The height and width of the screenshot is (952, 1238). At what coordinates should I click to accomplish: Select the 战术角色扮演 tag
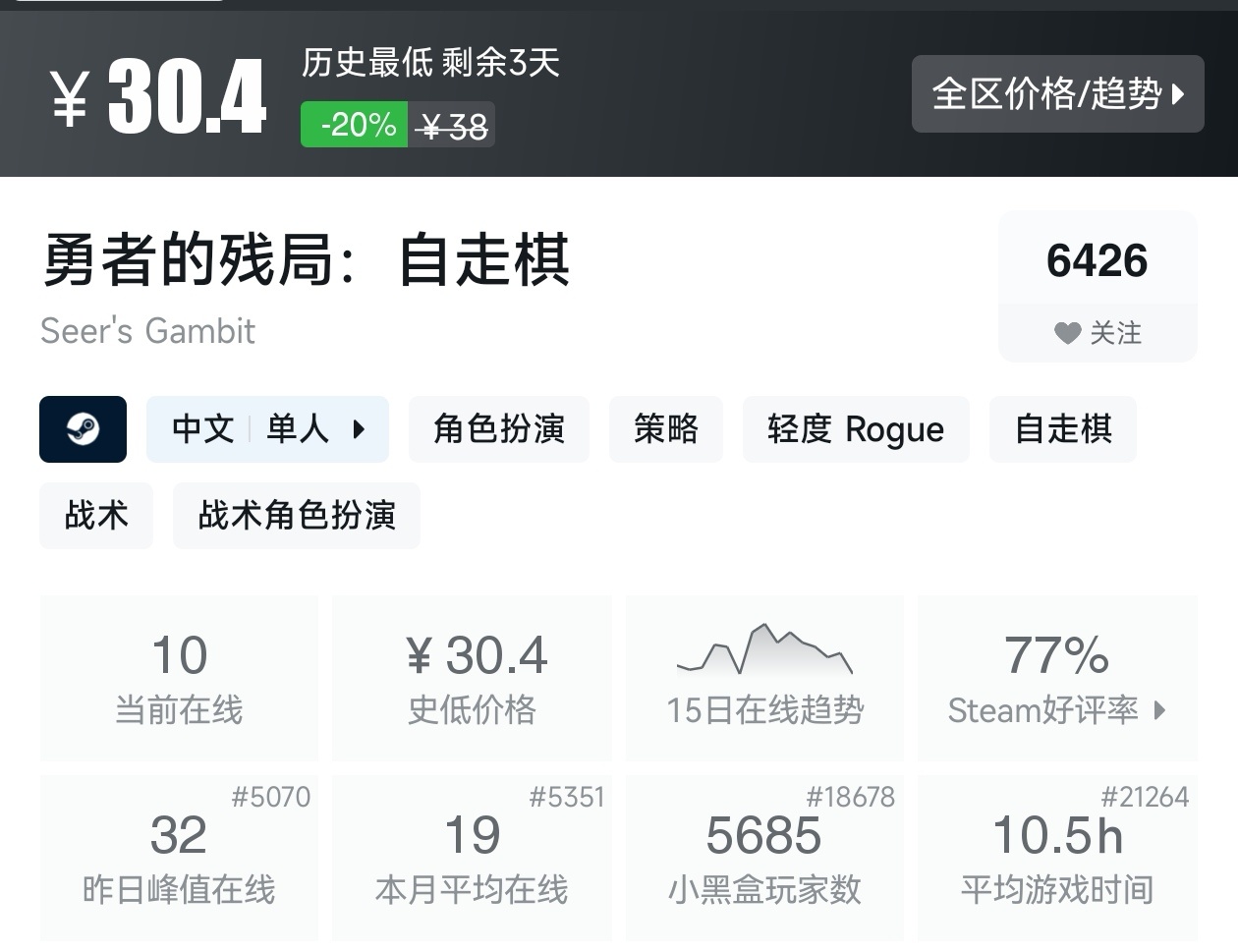pos(297,516)
